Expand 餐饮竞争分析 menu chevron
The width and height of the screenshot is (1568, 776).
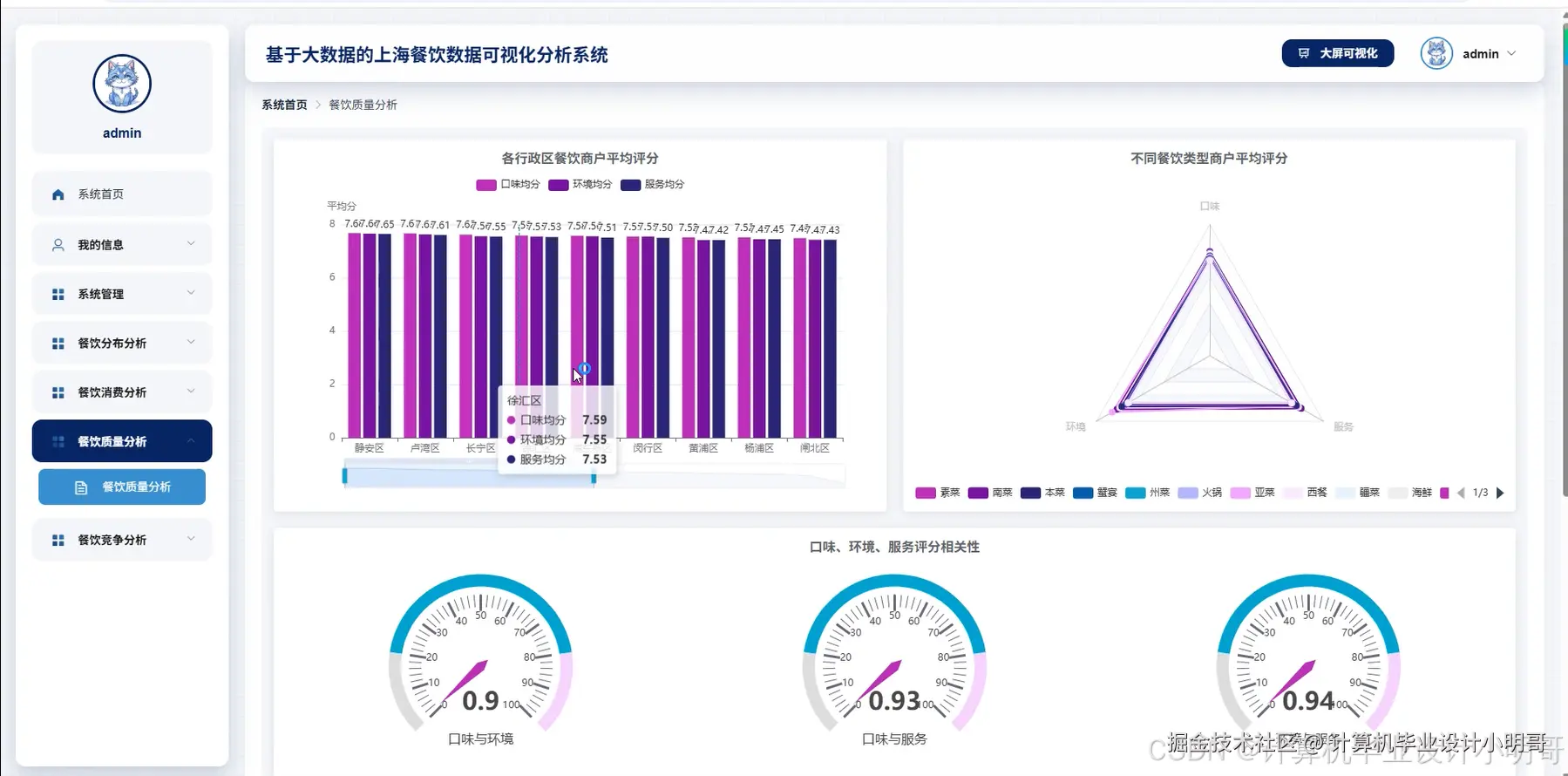click(191, 538)
